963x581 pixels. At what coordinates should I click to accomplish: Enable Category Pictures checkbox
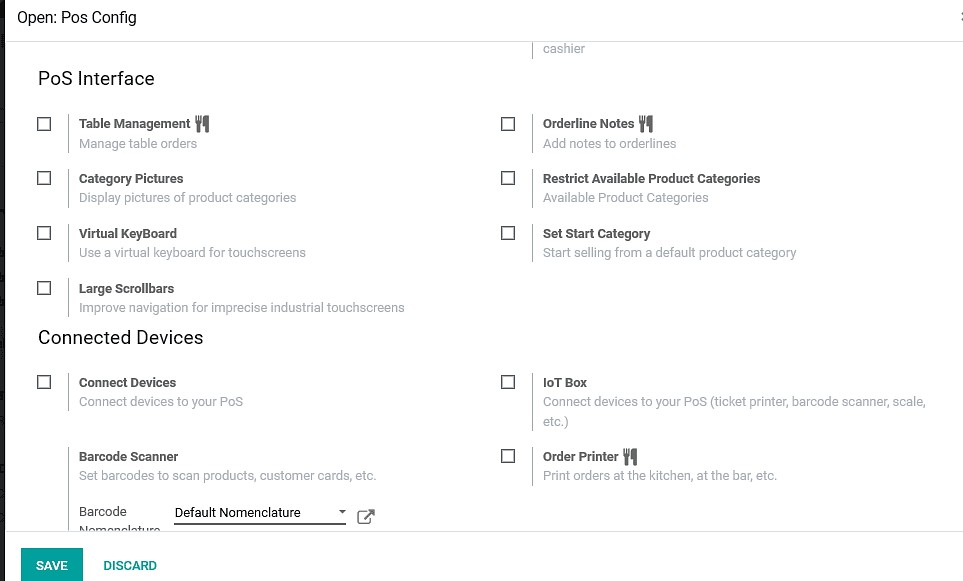coord(44,178)
